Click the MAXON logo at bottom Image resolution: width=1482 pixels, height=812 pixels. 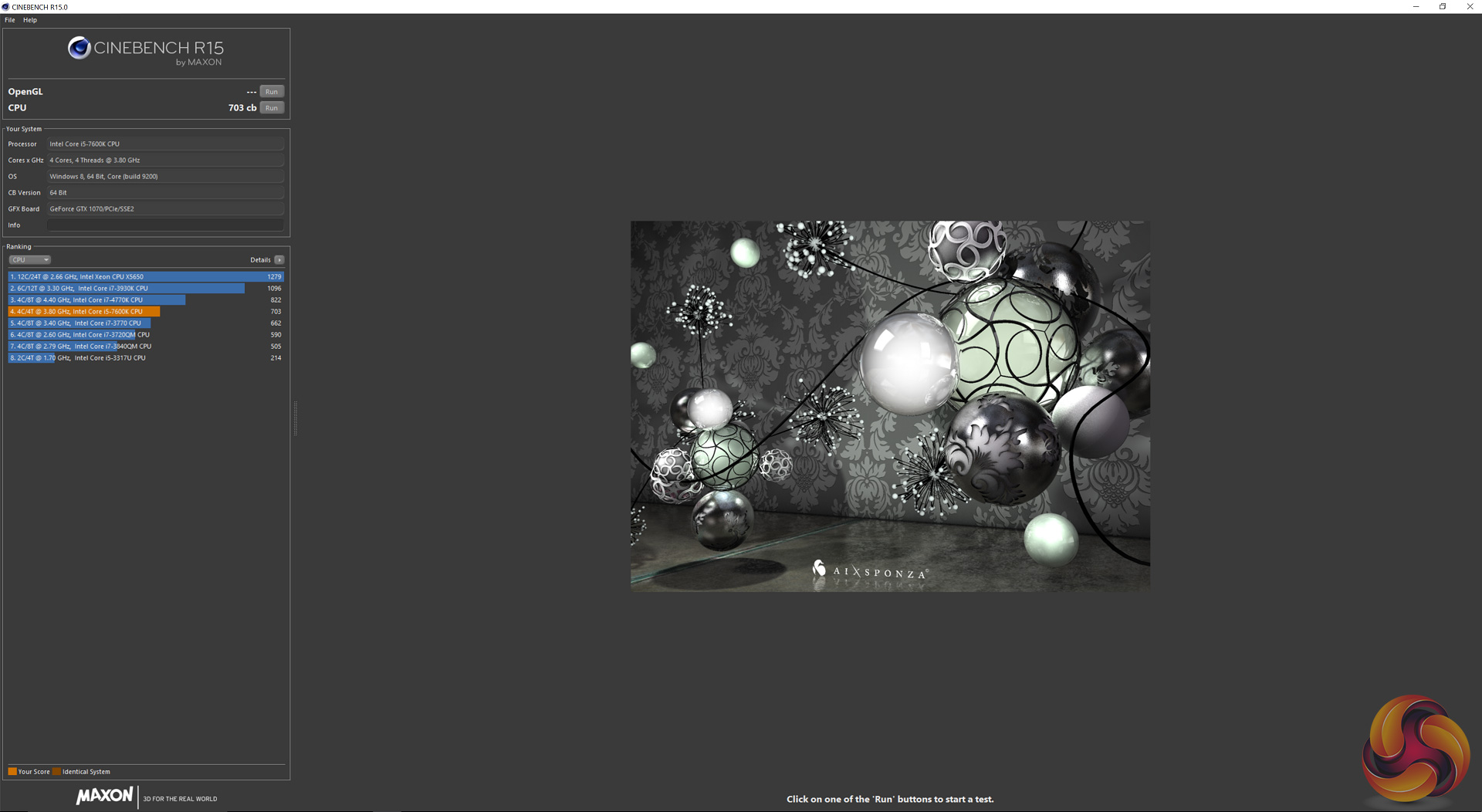coord(104,797)
